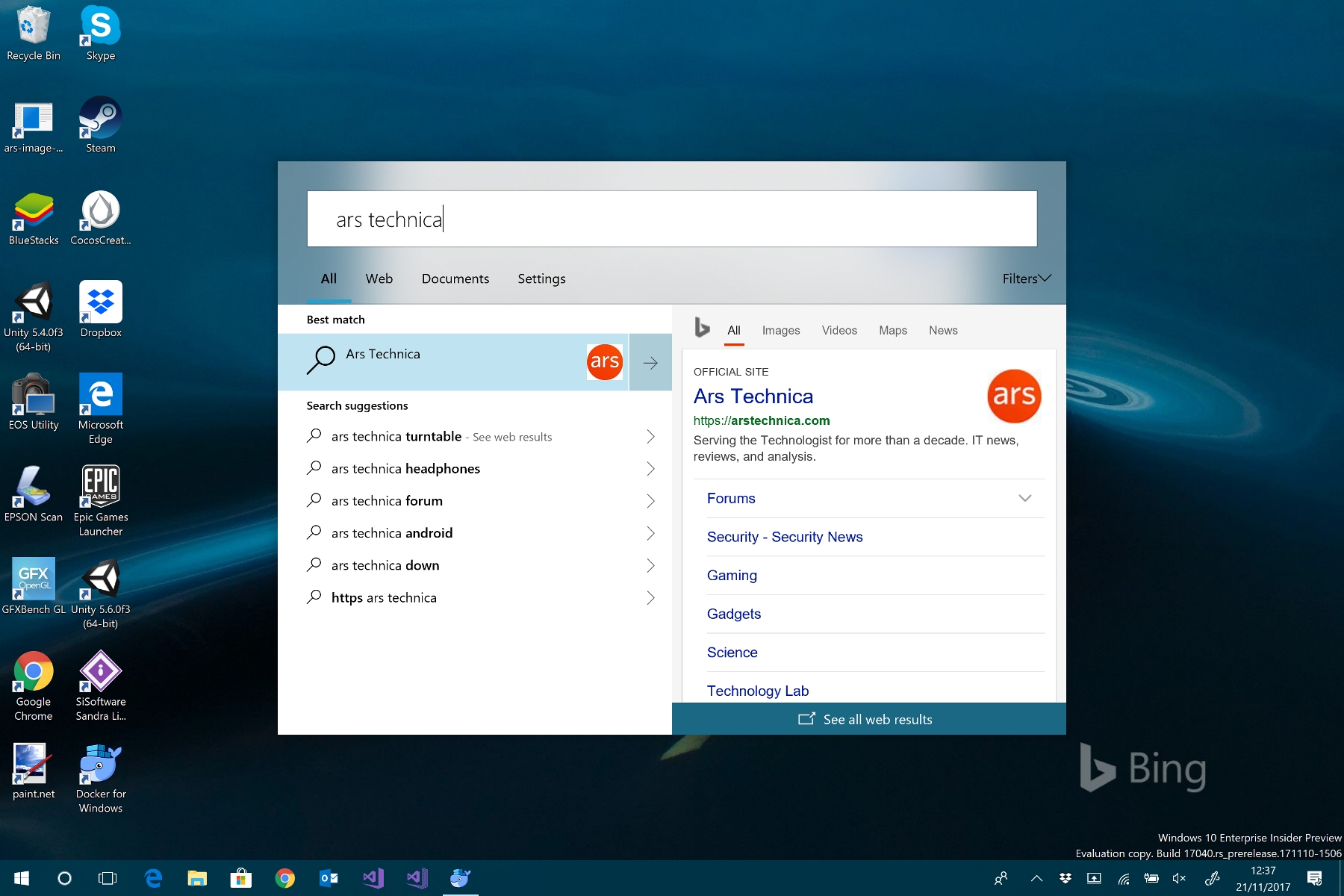Click See all web results button
The width and height of the screenshot is (1344, 896).
pyautogui.click(x=868, y=719)
